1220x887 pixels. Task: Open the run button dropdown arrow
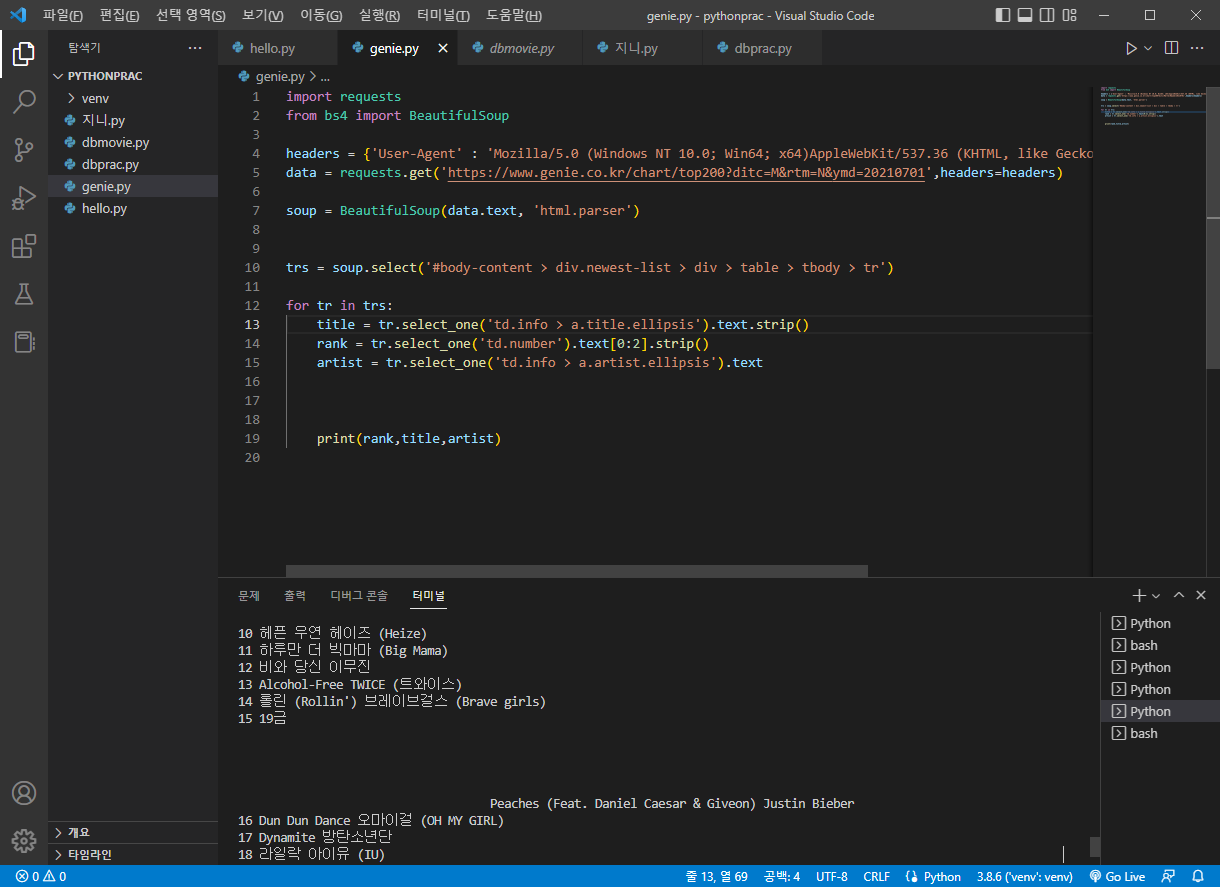coord(1148,48)
